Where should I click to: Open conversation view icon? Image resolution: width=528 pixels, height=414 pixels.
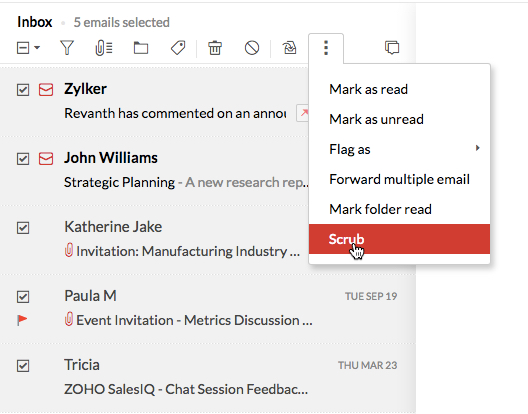click(x=392, y=47)
